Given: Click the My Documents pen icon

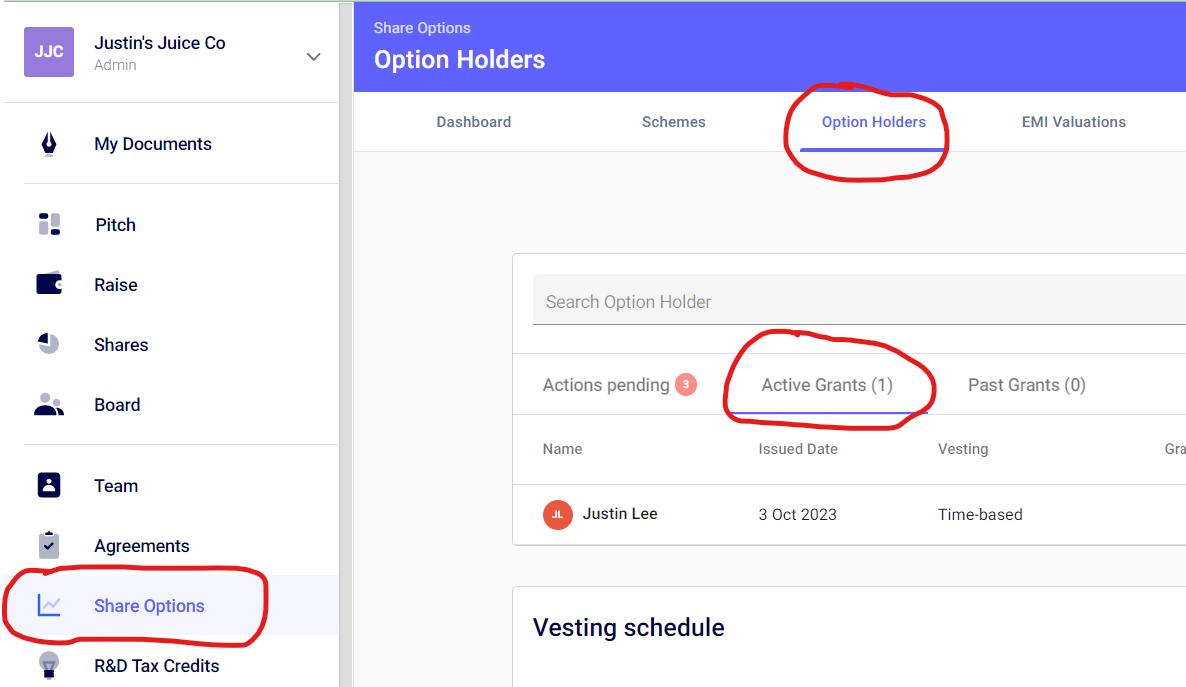Looking at the screenshot, I should [x=49, y=144].
